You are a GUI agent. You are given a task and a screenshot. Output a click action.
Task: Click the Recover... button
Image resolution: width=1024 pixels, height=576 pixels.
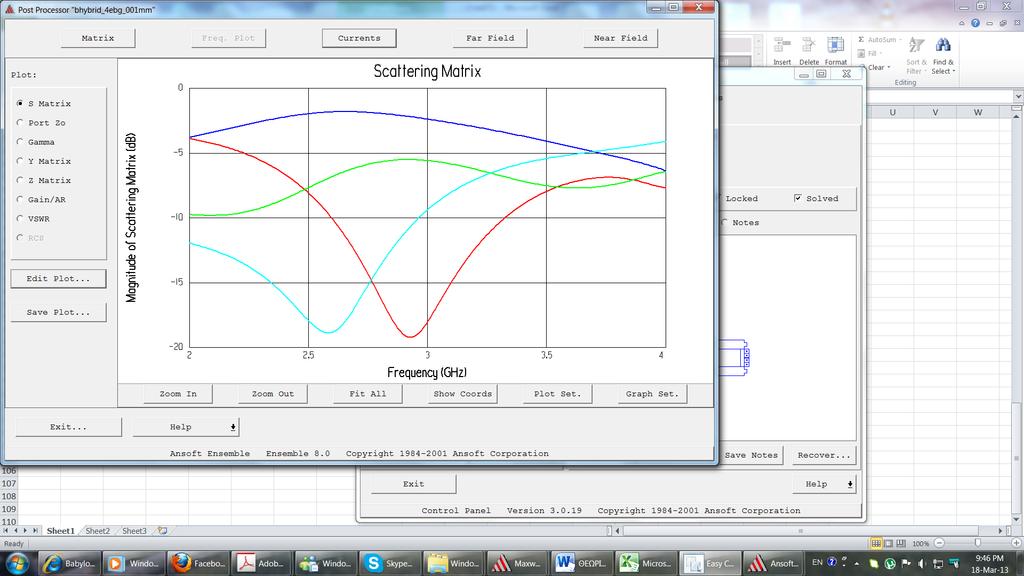coord(824,455)
